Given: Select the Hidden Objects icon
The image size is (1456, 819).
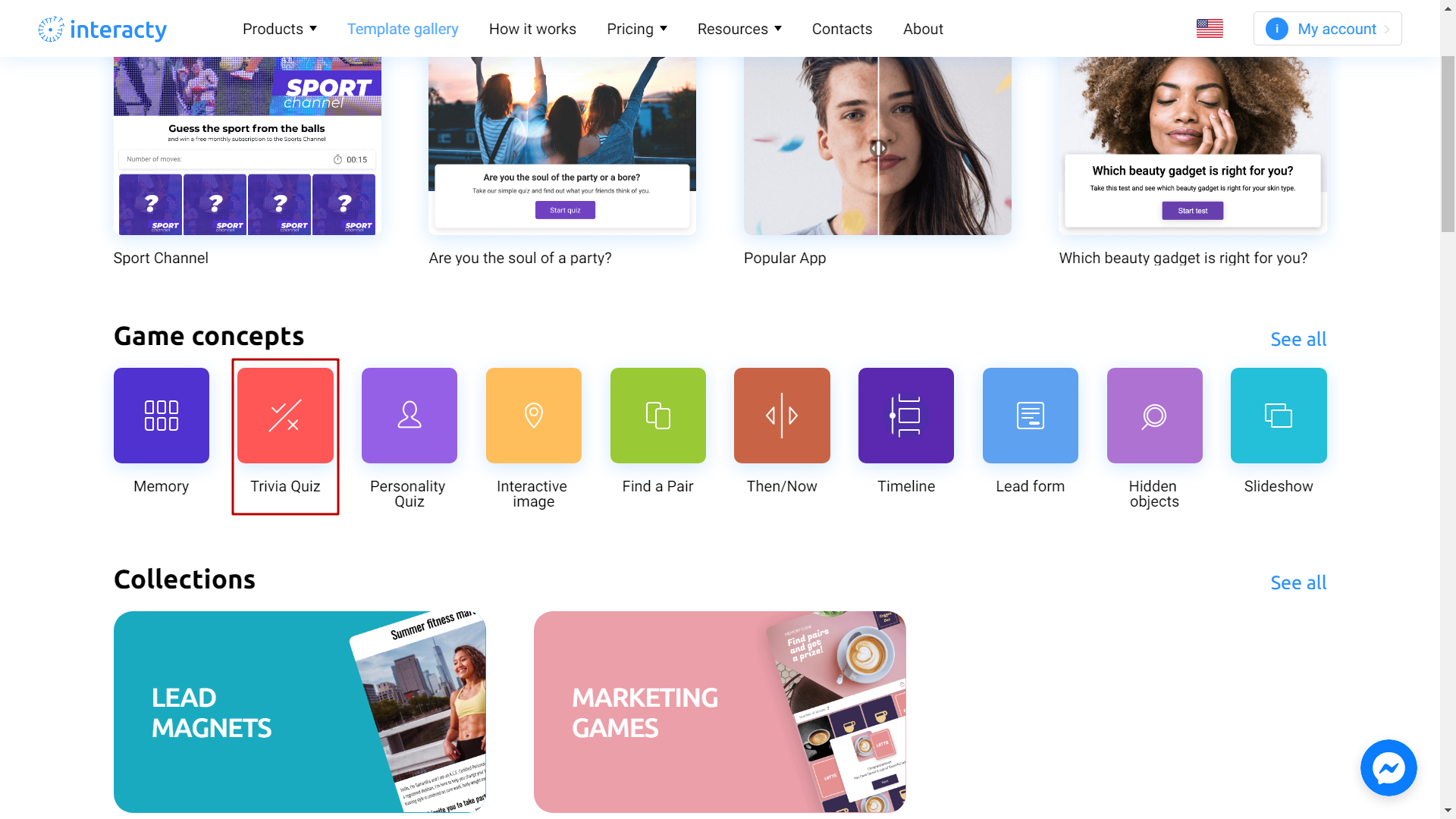Looking at the screenshot, I should (x=1154, y=415).
